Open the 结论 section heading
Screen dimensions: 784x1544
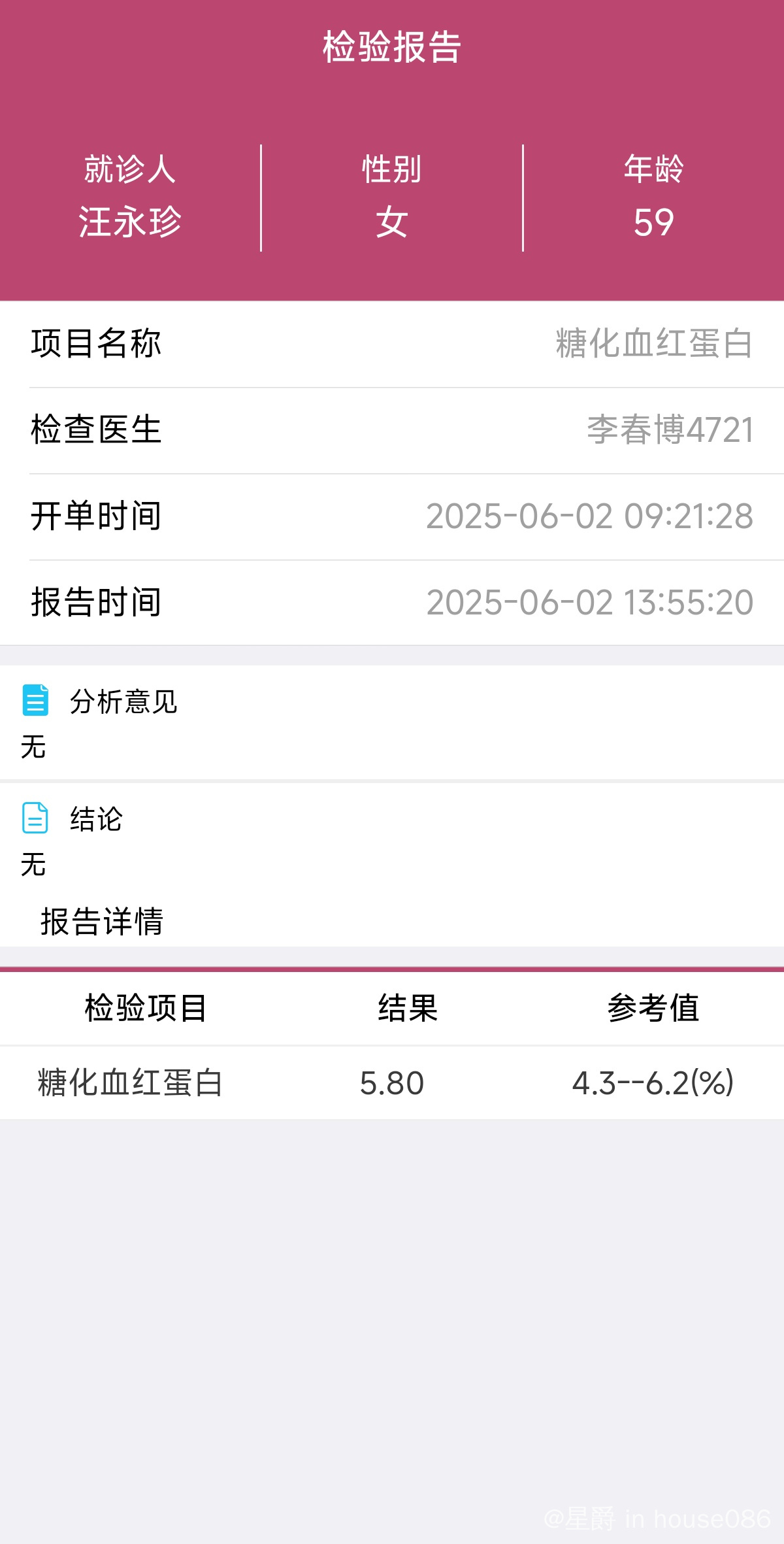tap(96, 819)
